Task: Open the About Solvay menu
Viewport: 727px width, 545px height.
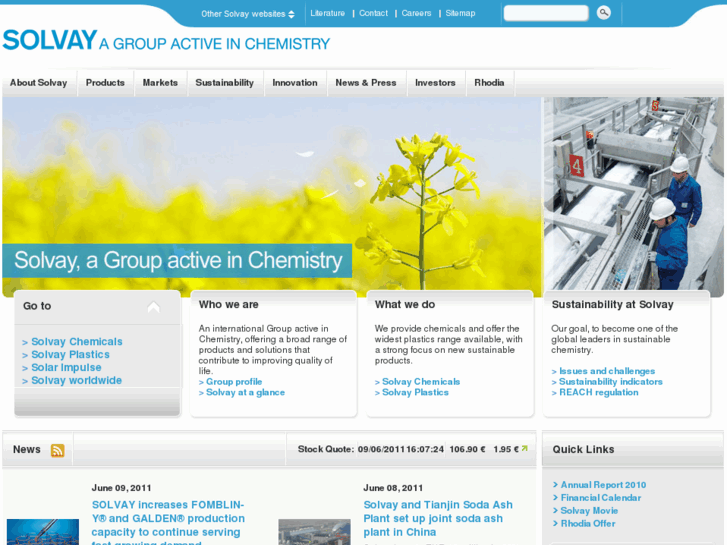Action: pos(39,83)
